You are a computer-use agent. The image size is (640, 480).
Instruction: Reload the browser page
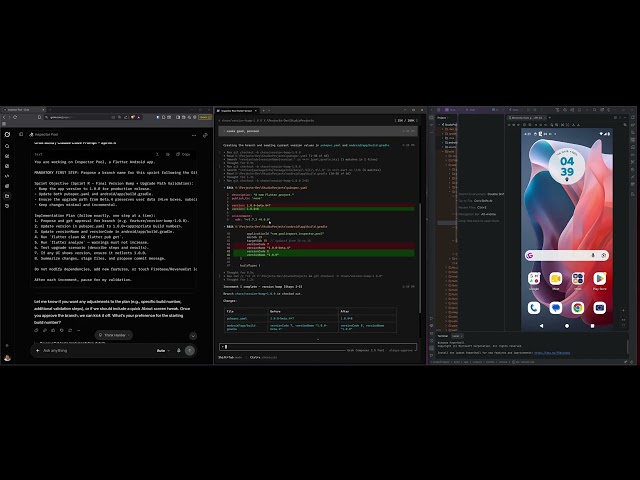point(15,117)
